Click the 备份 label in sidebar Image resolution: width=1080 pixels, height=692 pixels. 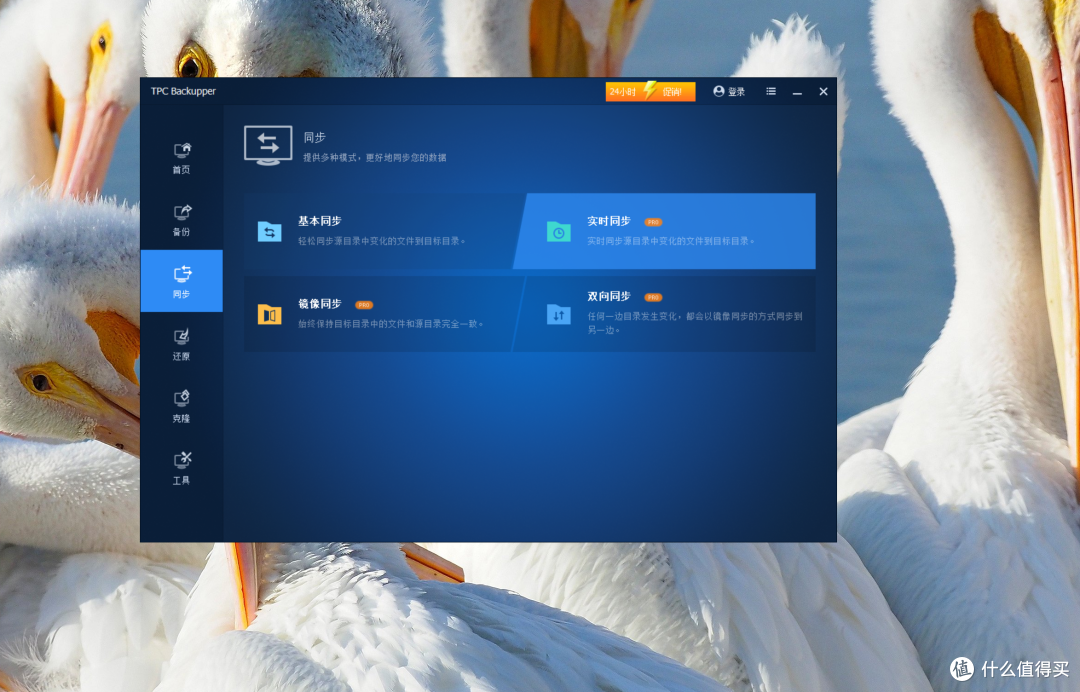[181, 232]
